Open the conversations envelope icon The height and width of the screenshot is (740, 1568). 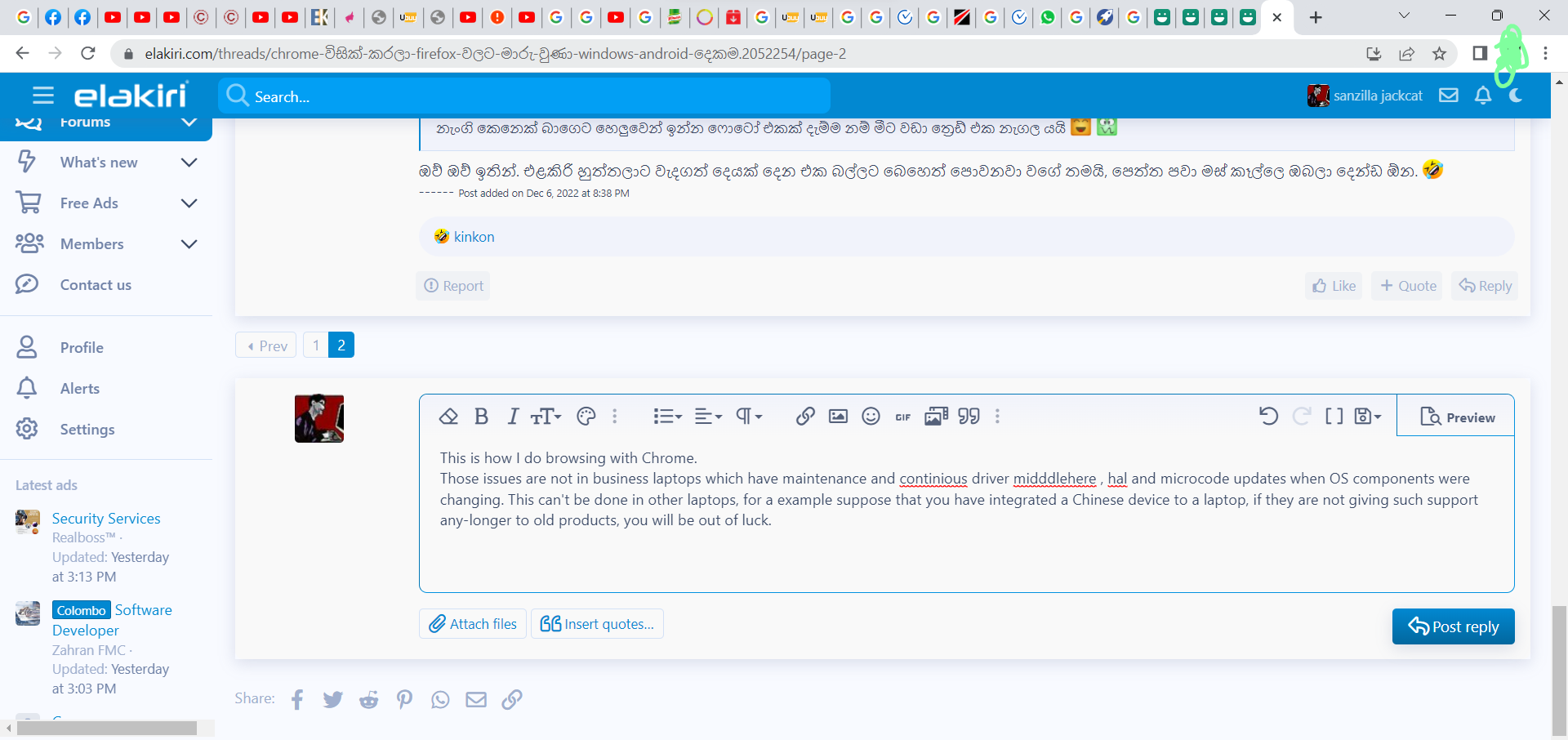(x=1449, y=96)
